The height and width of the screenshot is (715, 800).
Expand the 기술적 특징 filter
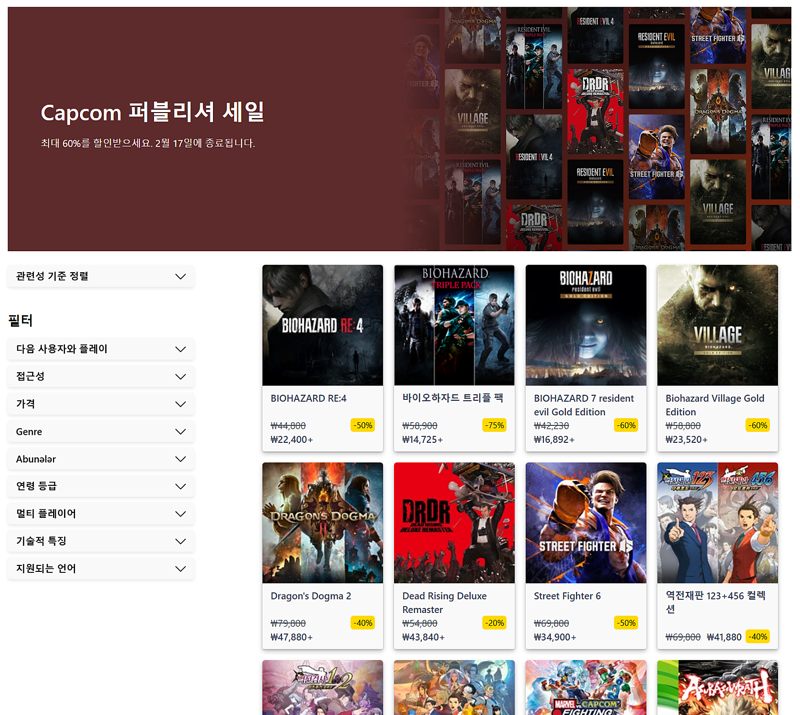(x=101, y=541)
